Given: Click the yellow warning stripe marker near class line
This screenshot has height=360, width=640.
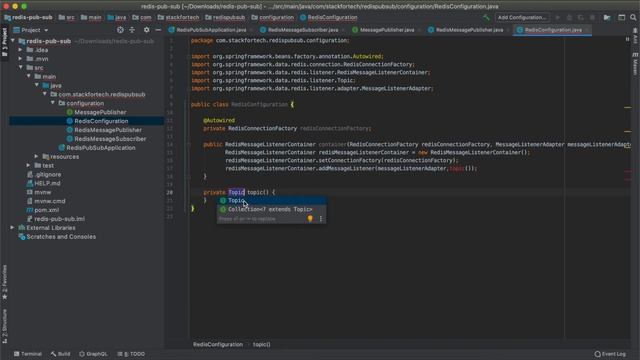Looking at the screenshot, I should [x=627, y=107].
